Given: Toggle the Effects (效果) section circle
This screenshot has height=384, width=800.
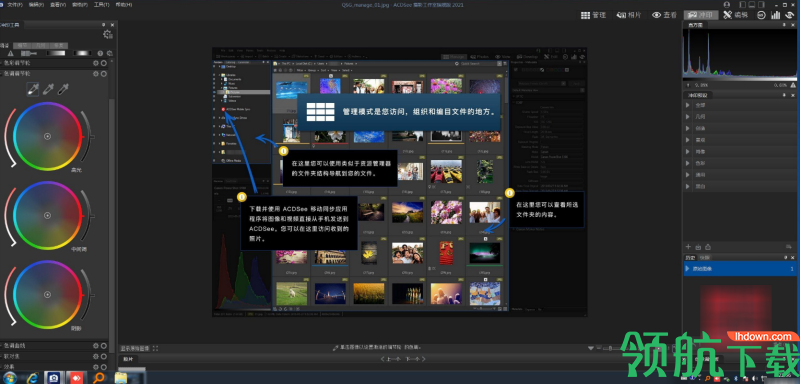Looking at the screenshot, I should click(x=104, y=367).
